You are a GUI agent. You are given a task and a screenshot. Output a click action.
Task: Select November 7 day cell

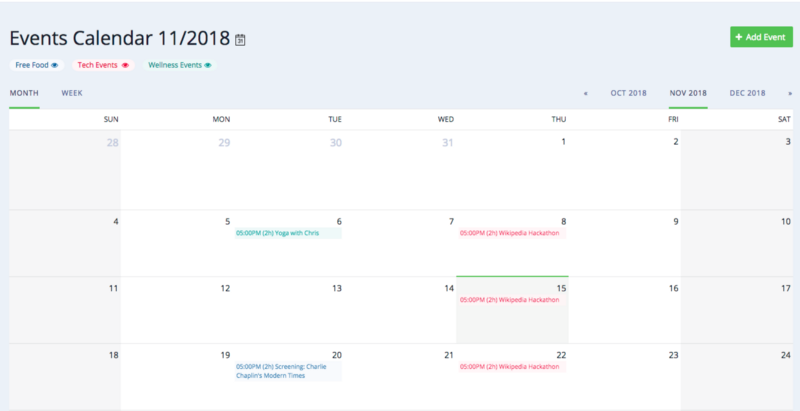(401, 244)
